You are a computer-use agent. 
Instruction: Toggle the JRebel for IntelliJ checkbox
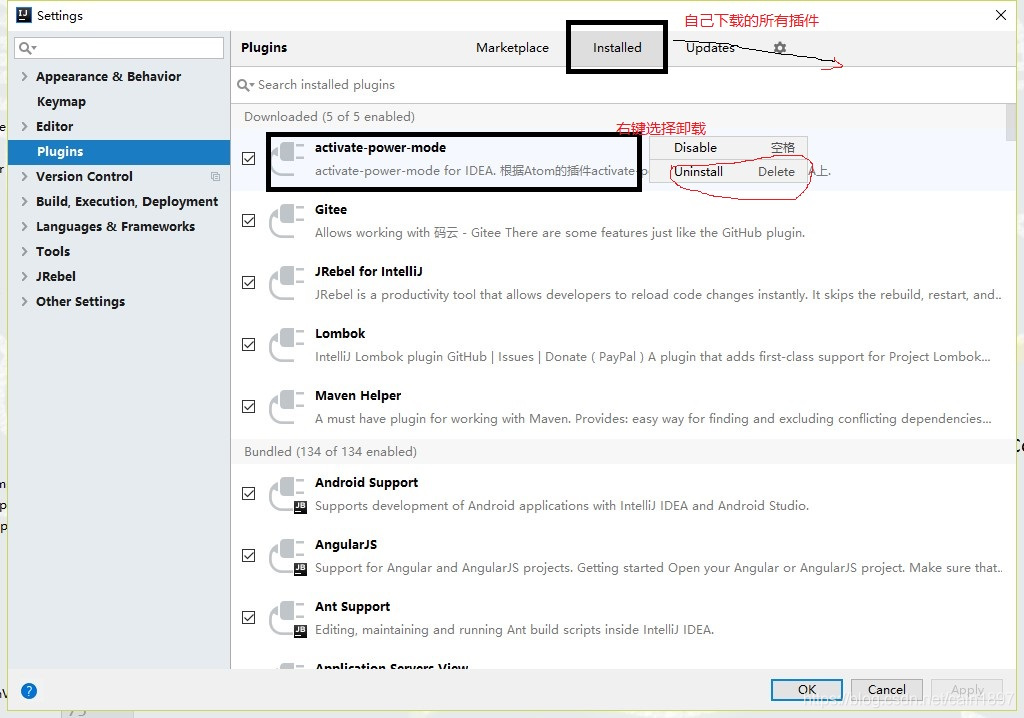click(x=249, y=283)
